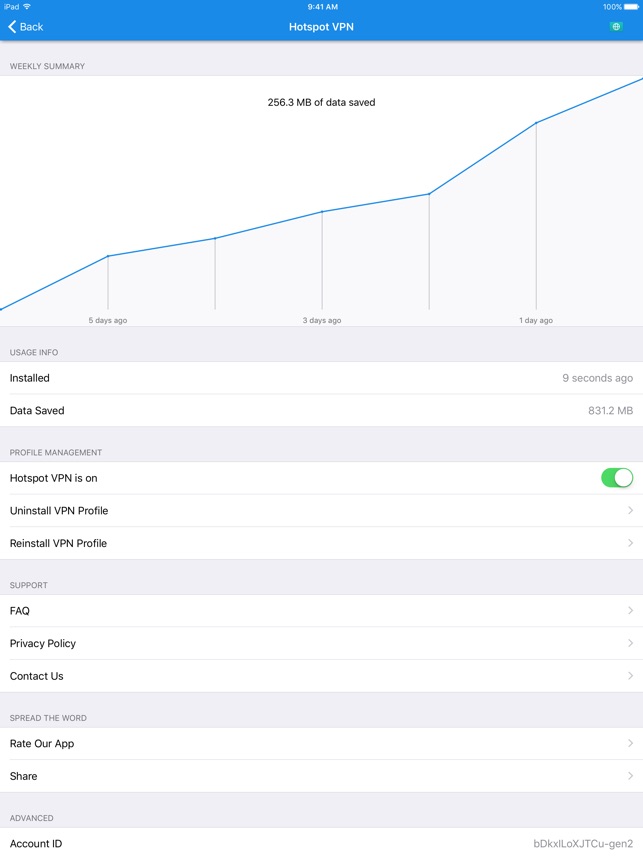Tap the green globe icon in header
Image resolution: width=643 pixels, height=858 pixels.
tap(616, 27)
